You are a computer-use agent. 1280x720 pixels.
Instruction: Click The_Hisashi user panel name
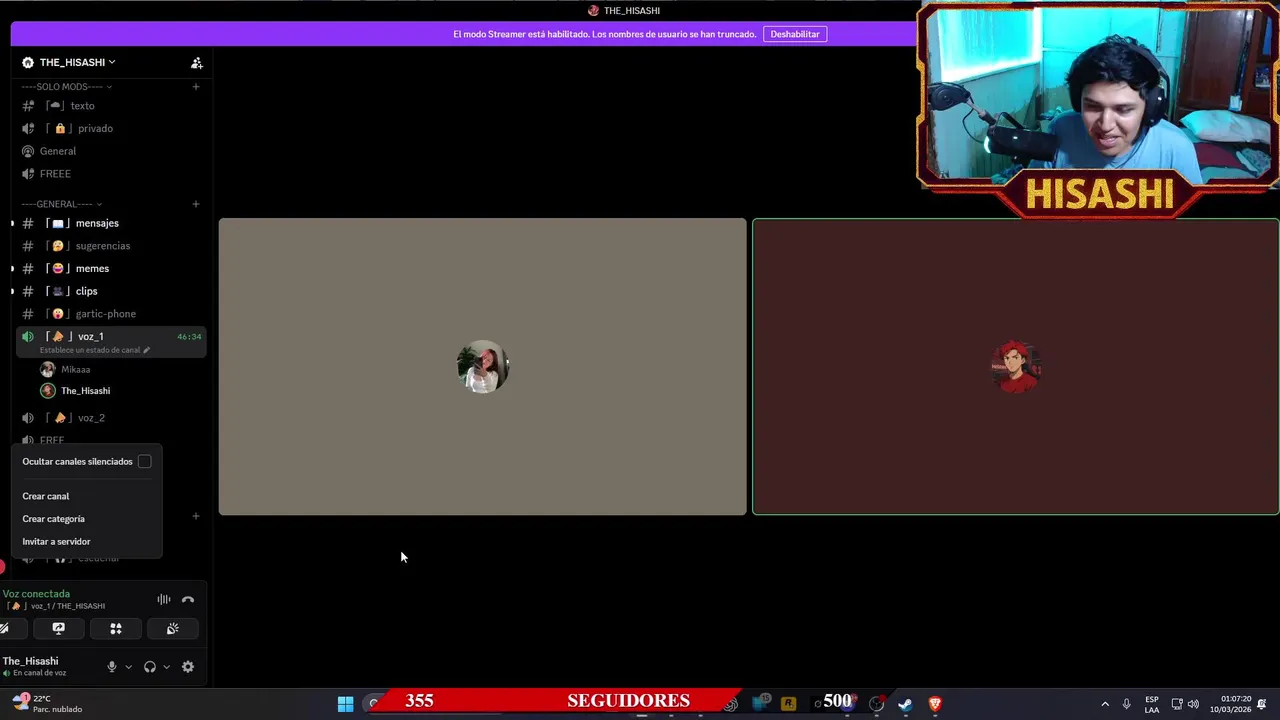(x=30, y=661)
